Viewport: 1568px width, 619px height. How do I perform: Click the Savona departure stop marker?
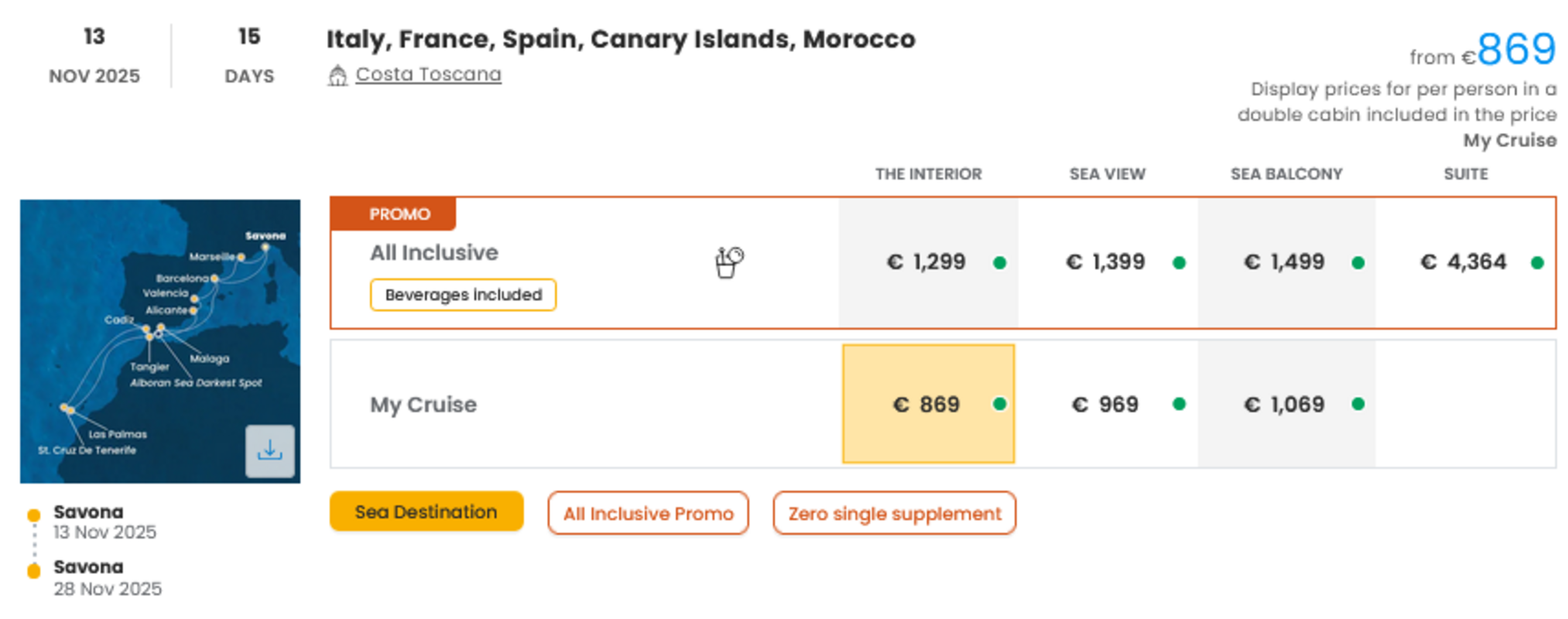pyautogui.click(x=34, y=515)
